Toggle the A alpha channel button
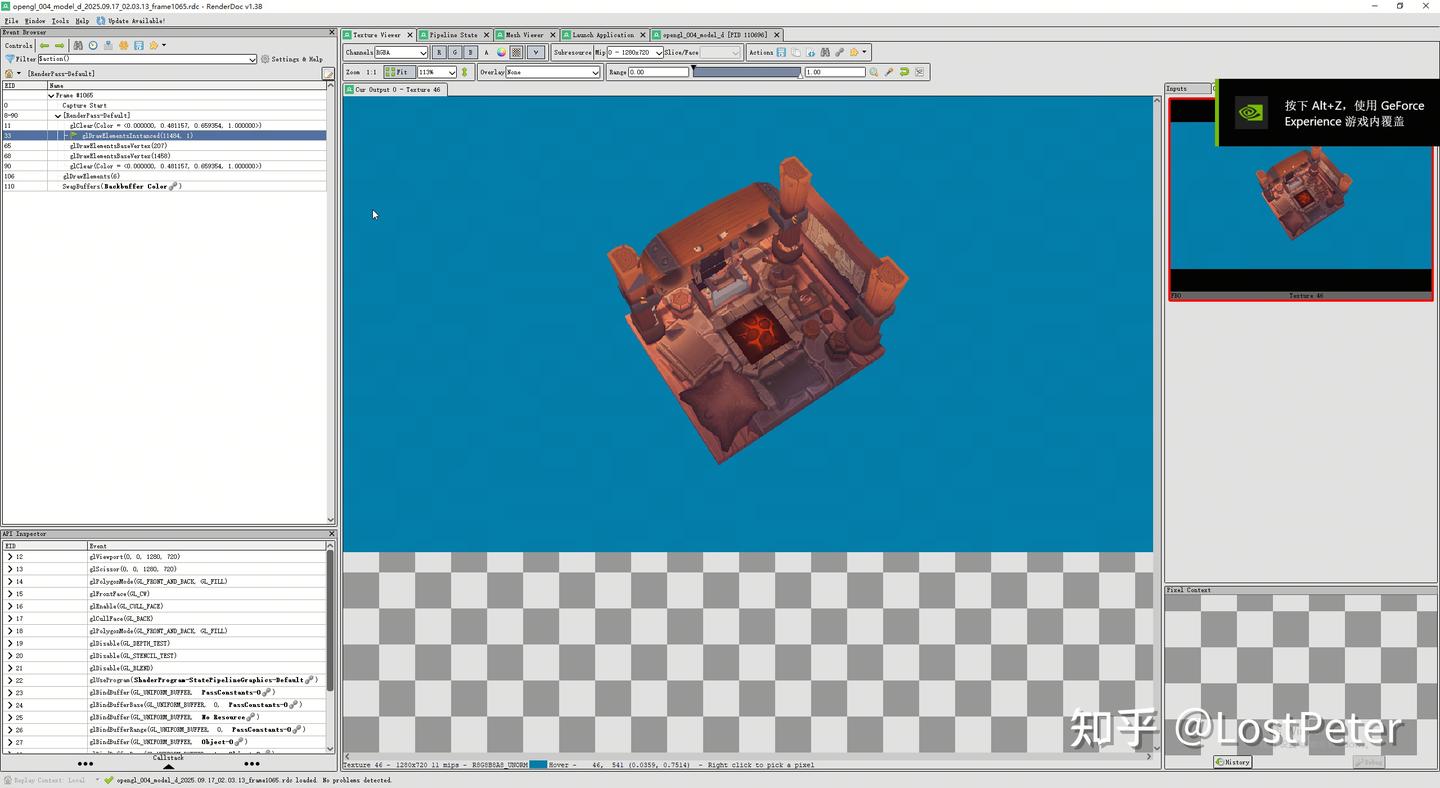The image size is (1440, 788). [486, 52]
